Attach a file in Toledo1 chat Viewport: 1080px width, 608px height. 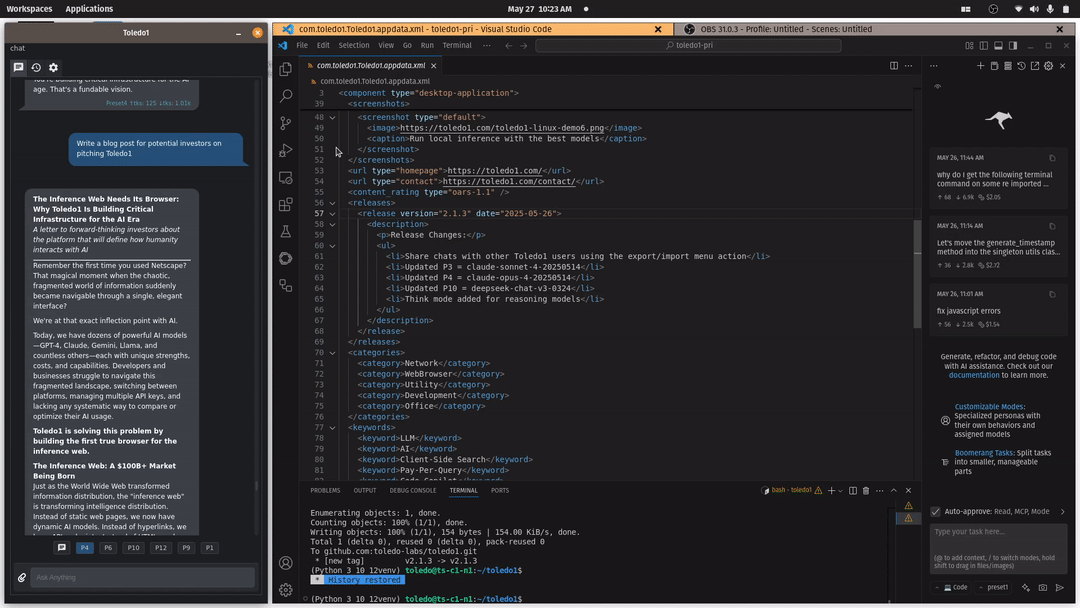point(22,578)
